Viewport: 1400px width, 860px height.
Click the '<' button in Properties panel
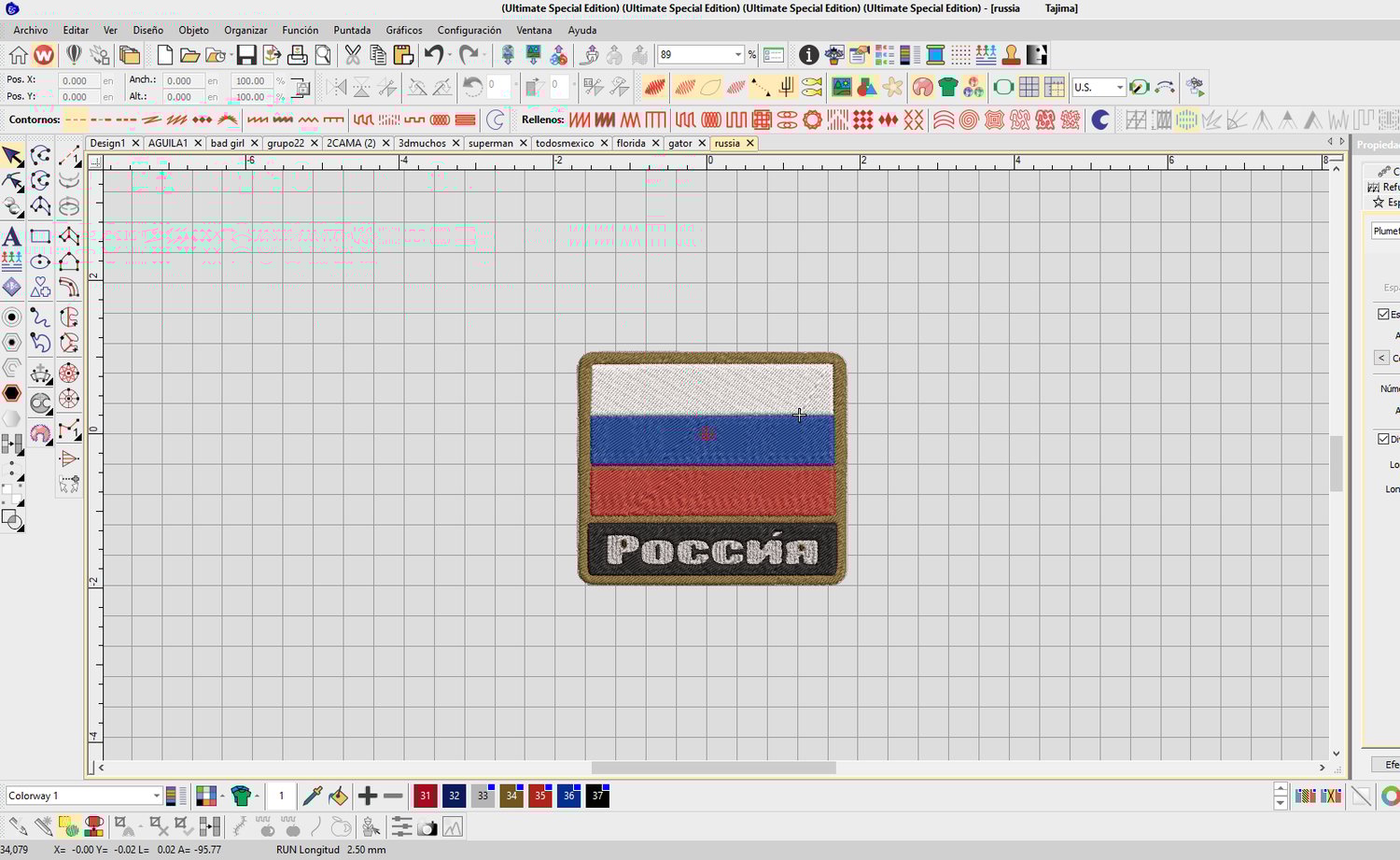tap(1381, 358)
